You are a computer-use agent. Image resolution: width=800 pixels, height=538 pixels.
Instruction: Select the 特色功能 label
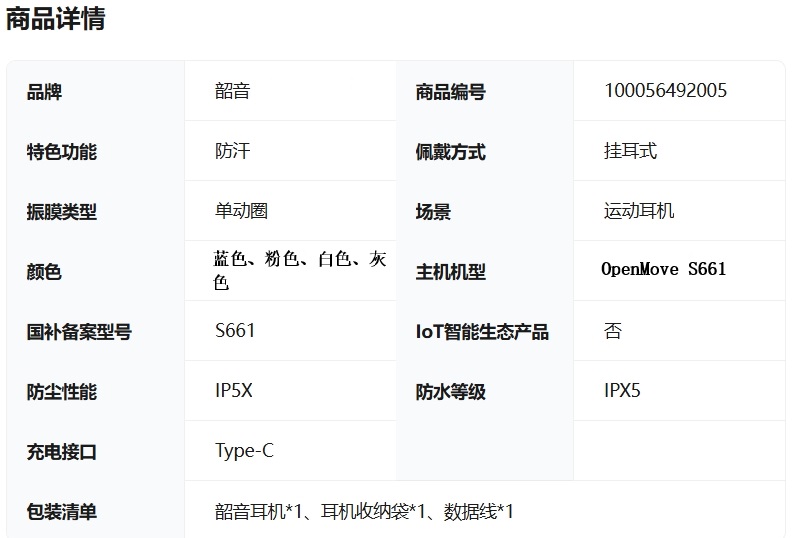click(x=62, y=152)
